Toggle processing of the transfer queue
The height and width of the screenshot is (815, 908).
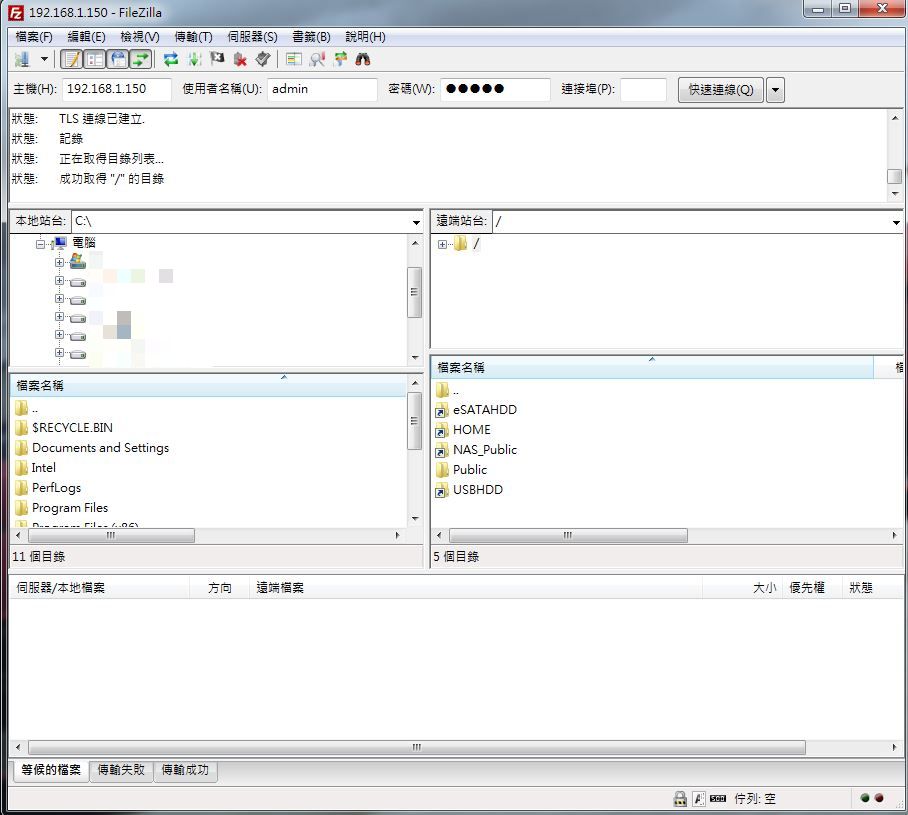195,59
